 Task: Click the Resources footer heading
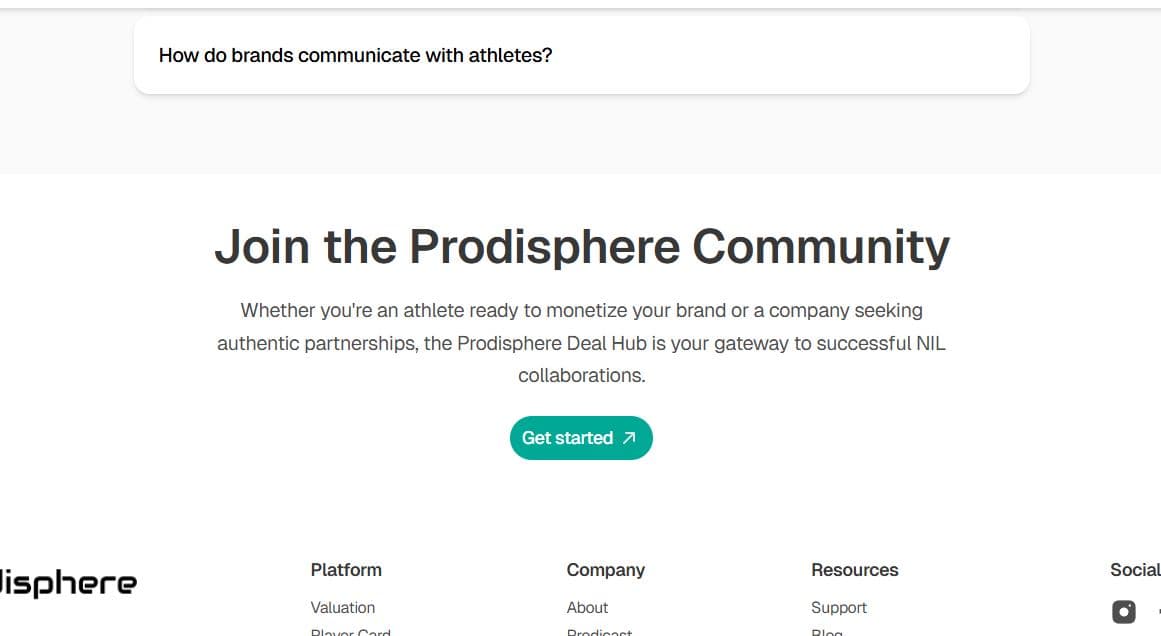[854, 570]
